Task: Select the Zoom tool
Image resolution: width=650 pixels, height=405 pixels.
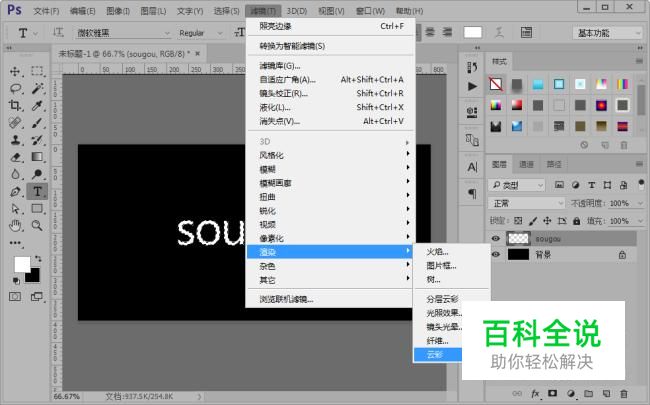Action: point(37,226)
